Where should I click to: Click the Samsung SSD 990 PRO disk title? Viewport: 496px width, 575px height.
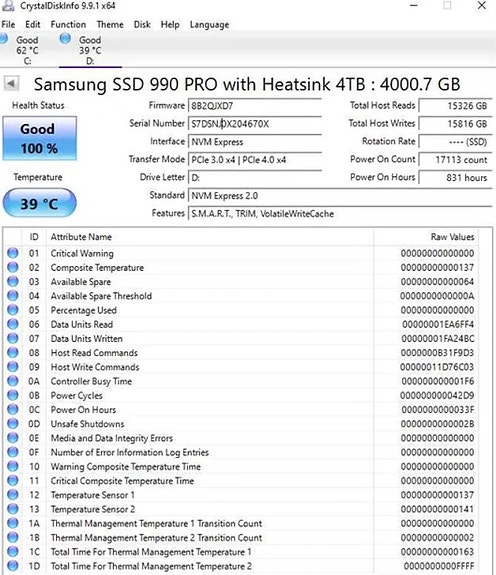(247, 84)
